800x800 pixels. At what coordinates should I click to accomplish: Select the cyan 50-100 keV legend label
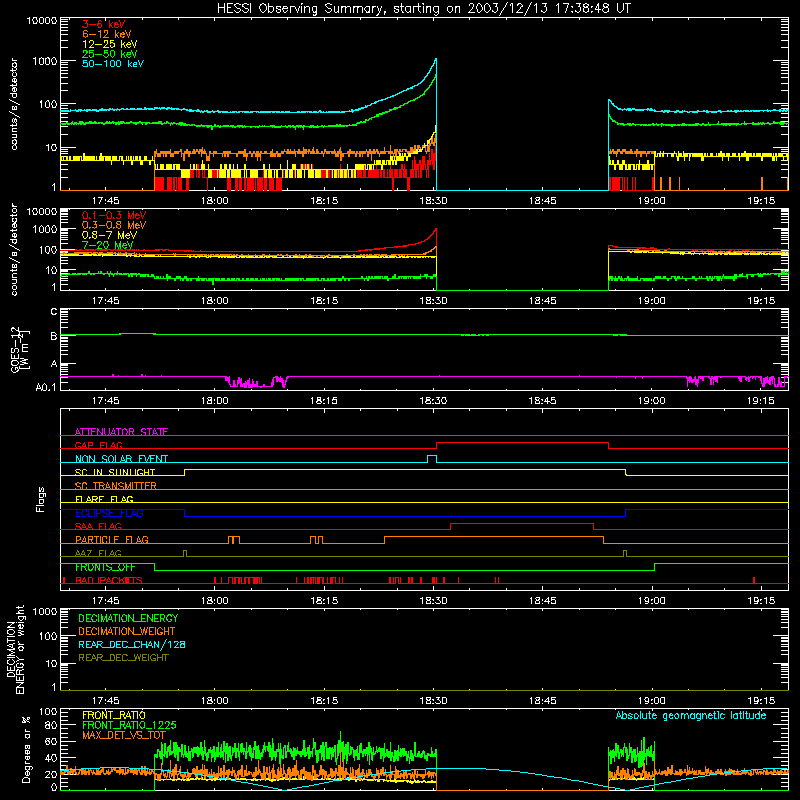(113, 64)
